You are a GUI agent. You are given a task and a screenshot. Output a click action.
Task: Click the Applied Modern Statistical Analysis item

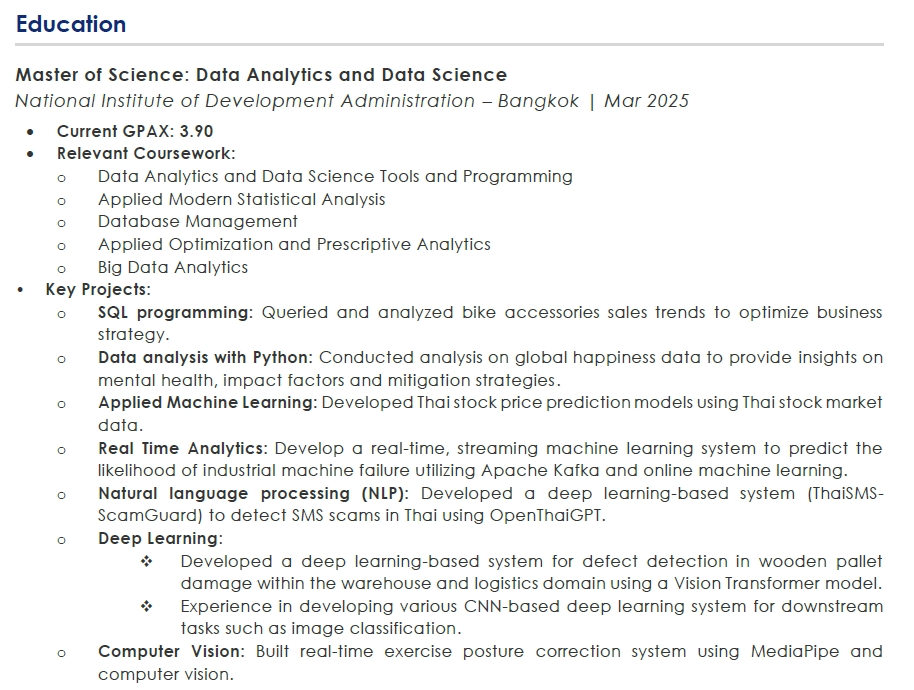click(241, 199)
